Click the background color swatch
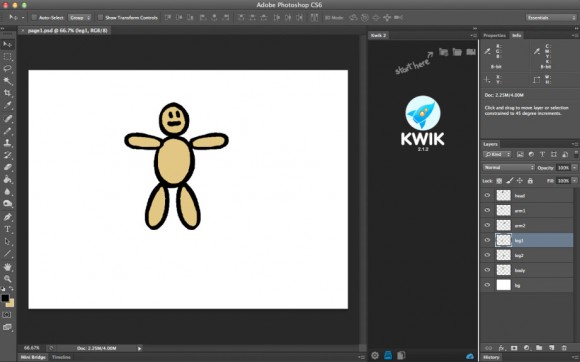 click(x=11, y=303)
